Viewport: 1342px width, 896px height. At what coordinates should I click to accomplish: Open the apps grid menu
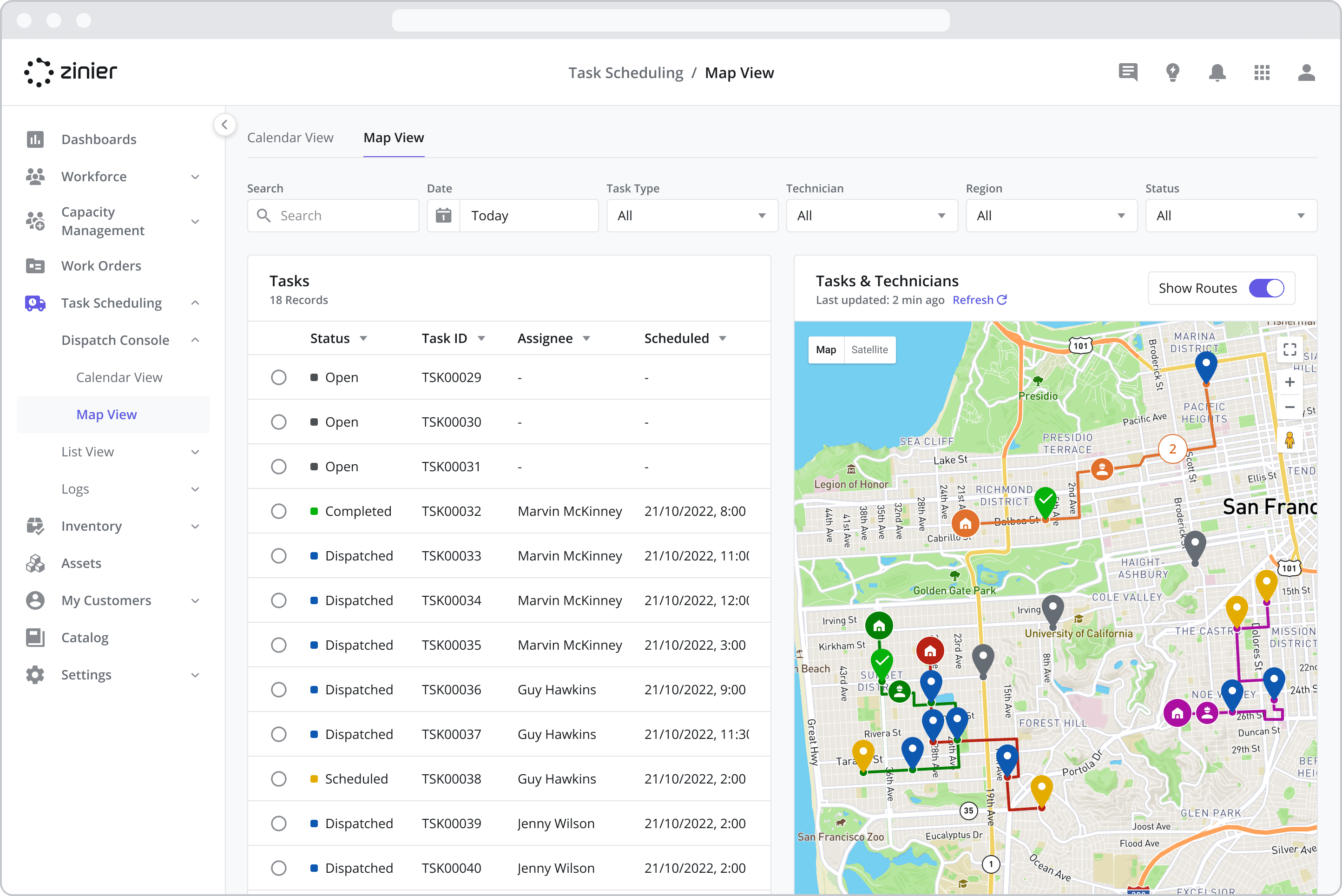pyautogui.click(x=1262, y=72)
